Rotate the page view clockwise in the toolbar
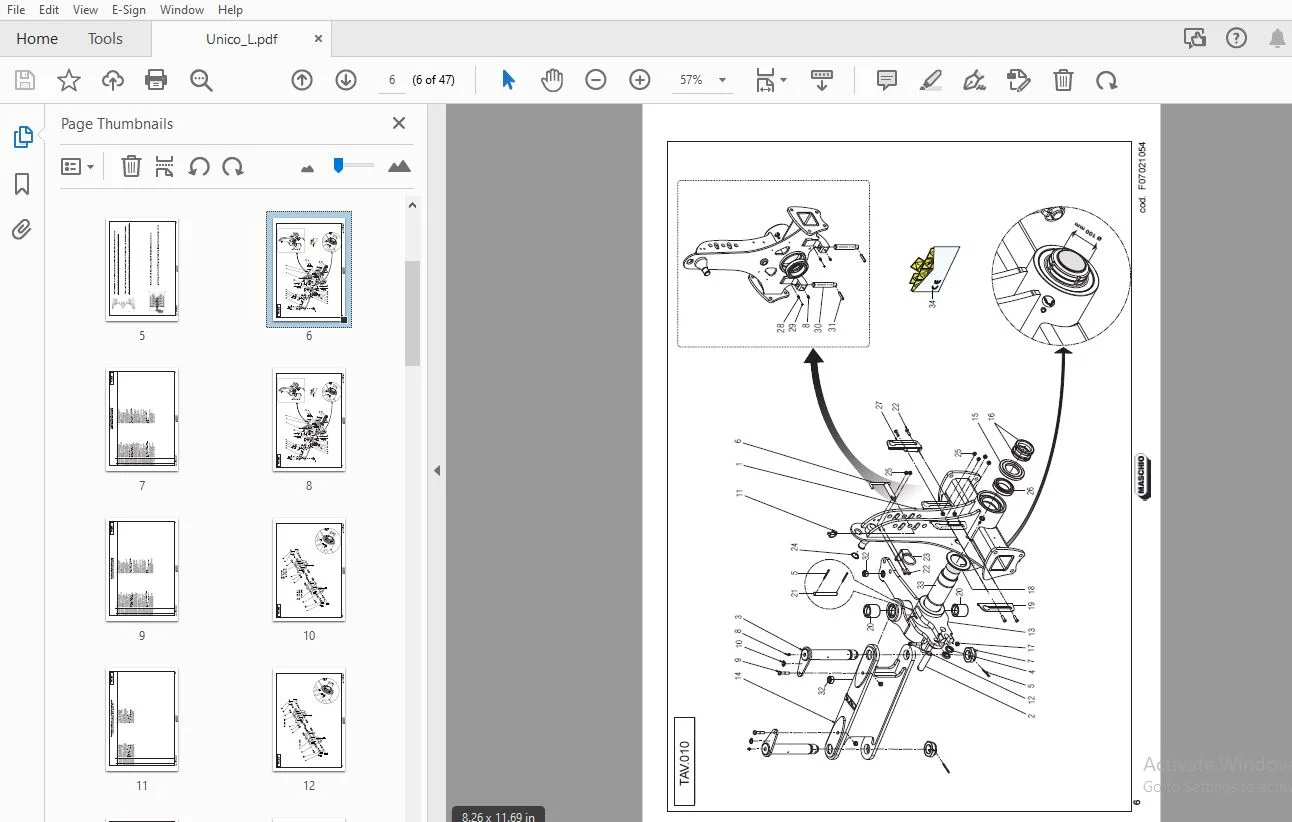1292x822 pixels. point(1106,80)
